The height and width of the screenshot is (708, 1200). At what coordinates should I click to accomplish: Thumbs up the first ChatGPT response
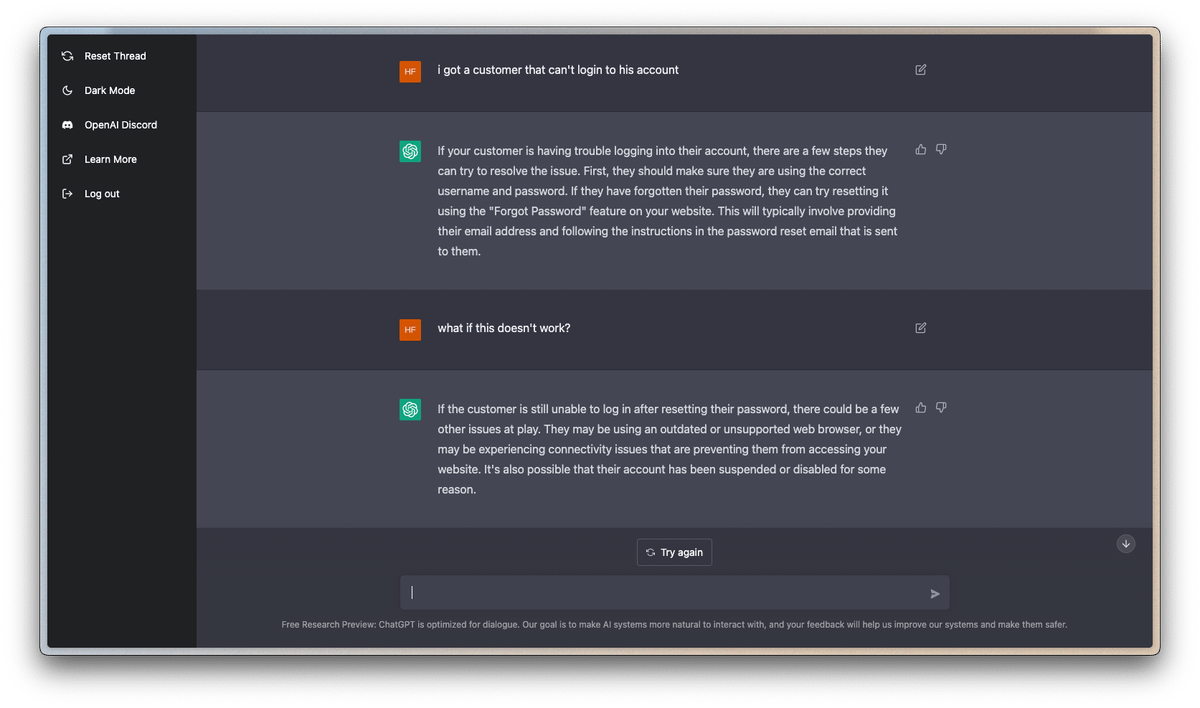[921, 150]
